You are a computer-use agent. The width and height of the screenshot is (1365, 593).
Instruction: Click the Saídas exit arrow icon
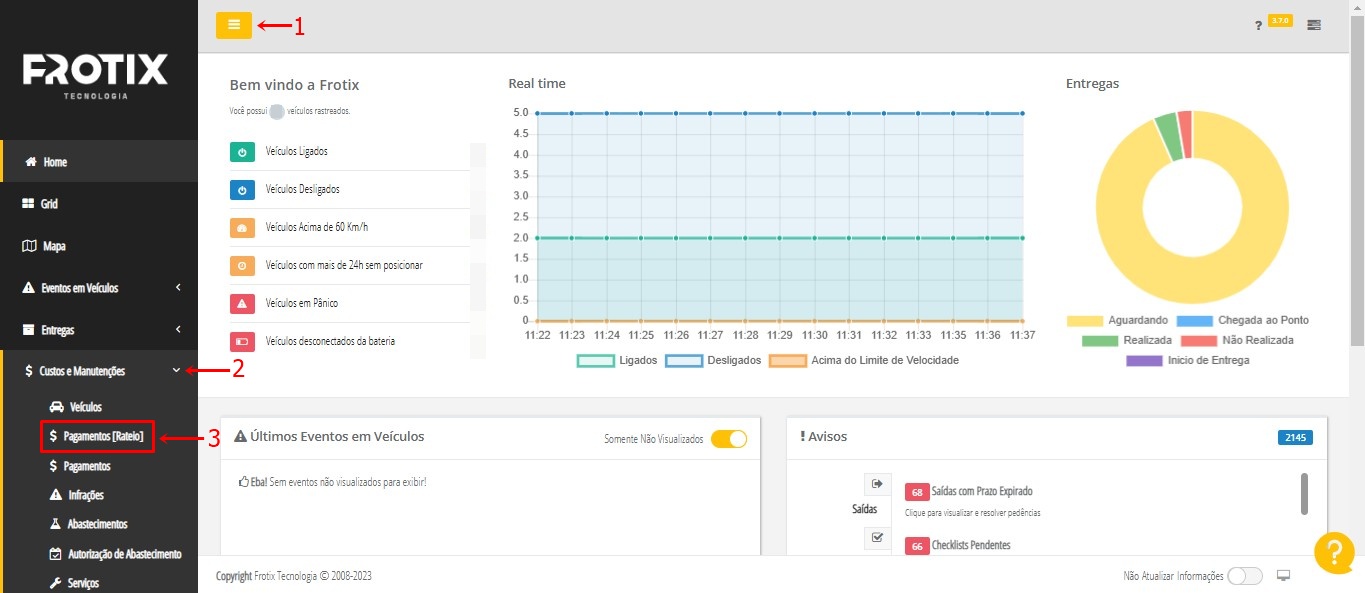[x=877, y=485]
